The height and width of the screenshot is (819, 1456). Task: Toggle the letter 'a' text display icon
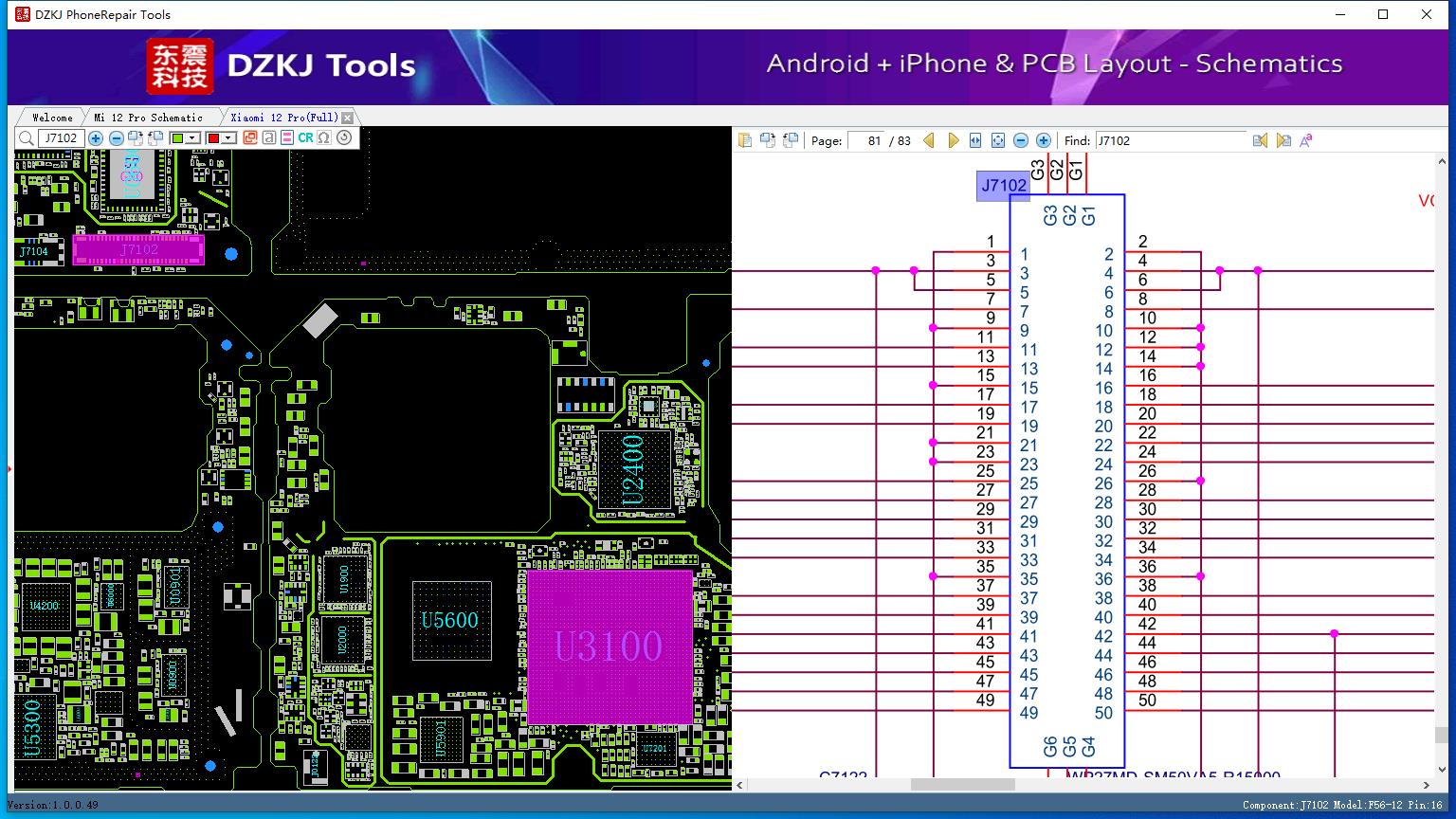269,138
